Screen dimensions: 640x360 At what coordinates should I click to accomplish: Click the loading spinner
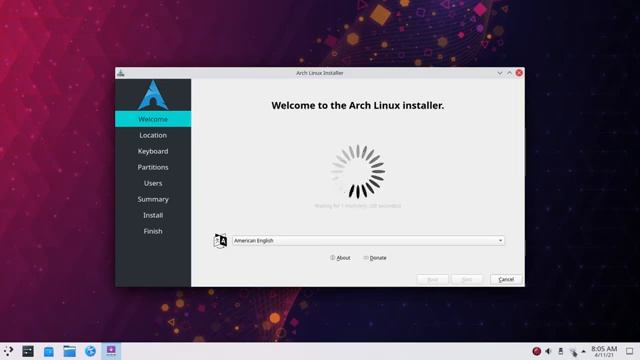coord(358,171)
